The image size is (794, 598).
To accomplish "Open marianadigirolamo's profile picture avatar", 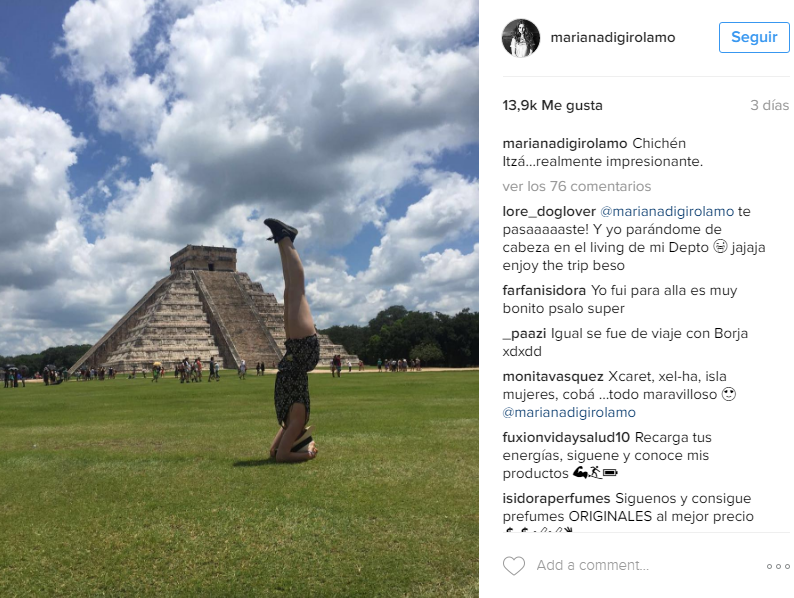I will coord(521,38).
